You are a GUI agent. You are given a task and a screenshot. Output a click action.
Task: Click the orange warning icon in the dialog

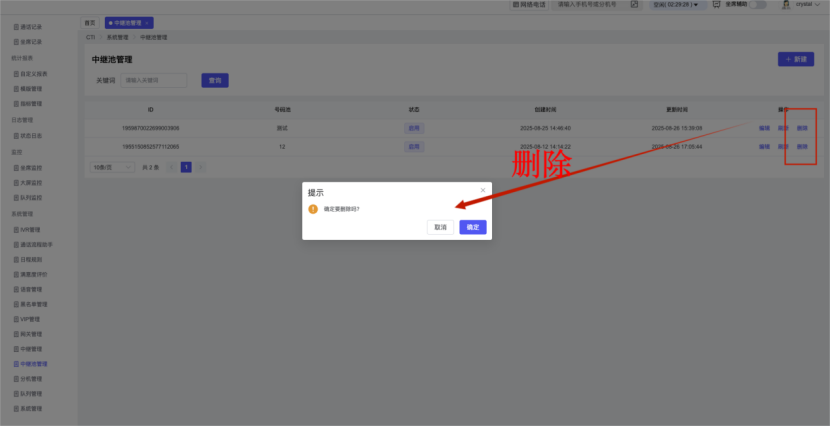point(313,209)
